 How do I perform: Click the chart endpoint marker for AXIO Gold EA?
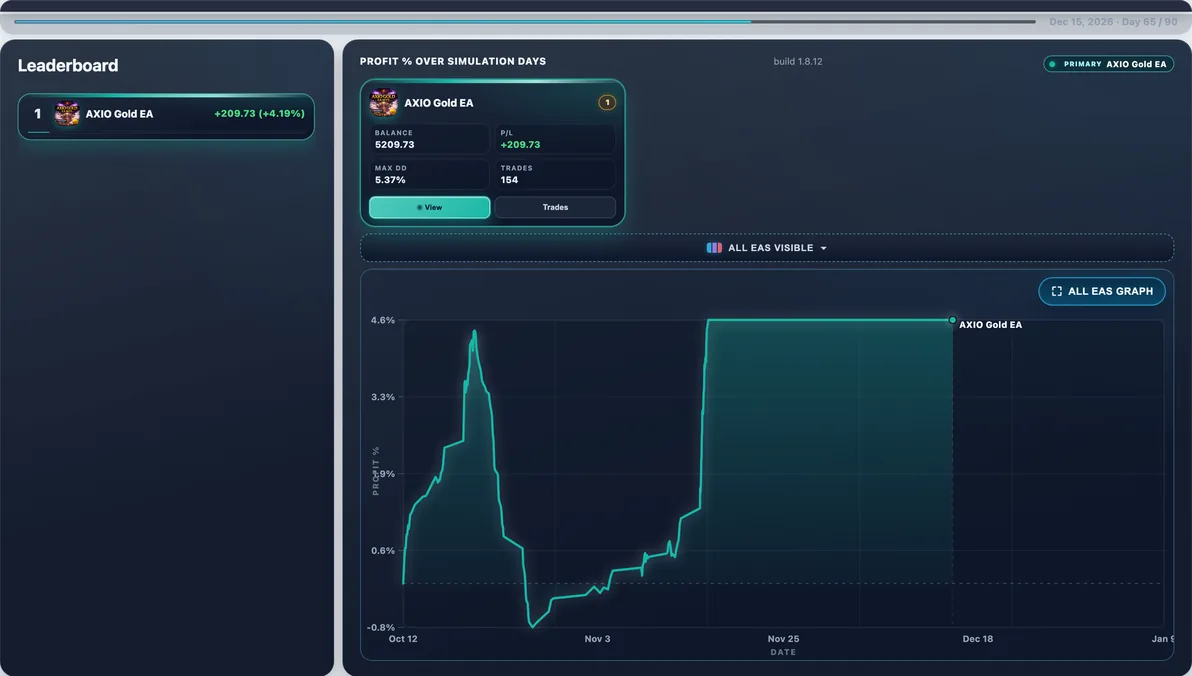point(953,320)
